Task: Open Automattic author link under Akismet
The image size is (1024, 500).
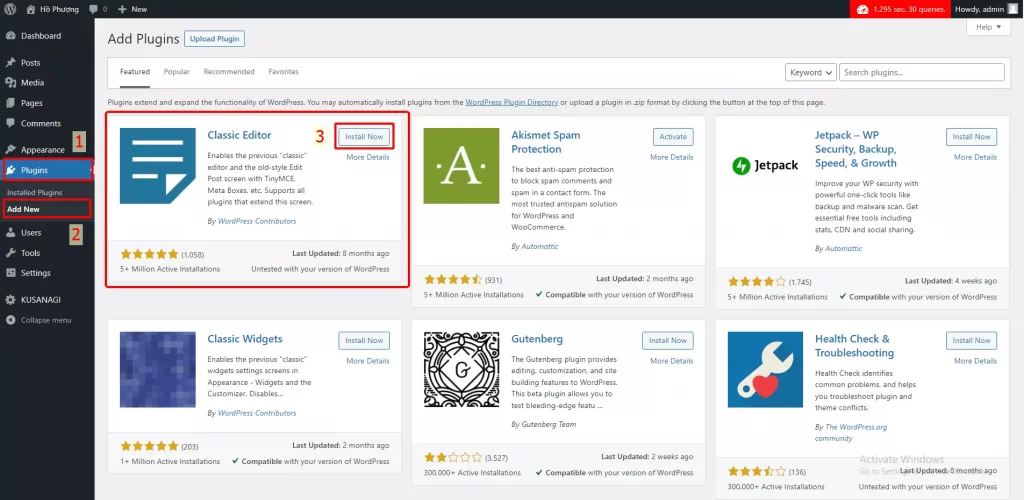Action: pos(540,247)
